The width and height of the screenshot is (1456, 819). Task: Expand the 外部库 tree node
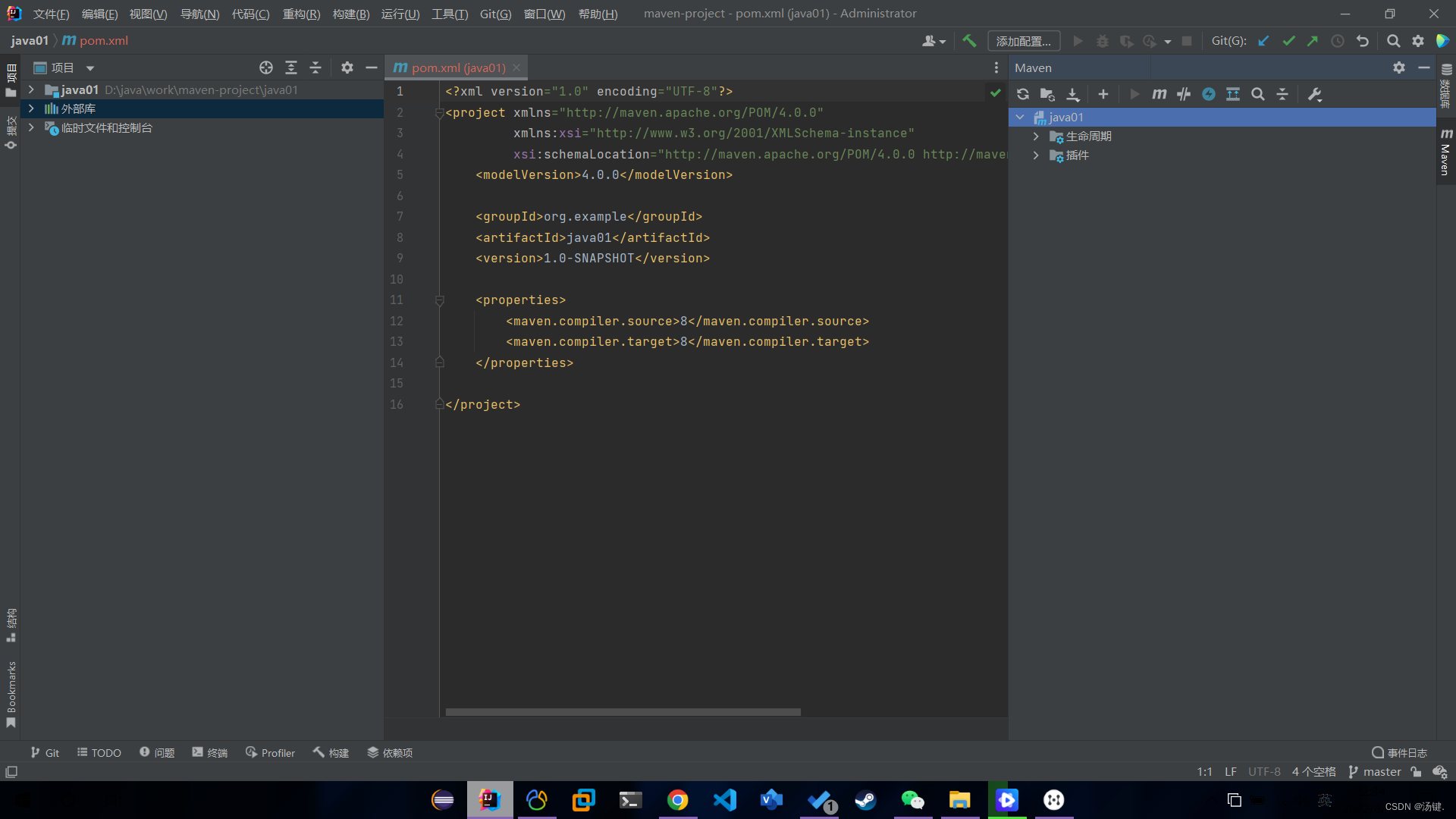(31, 108)
